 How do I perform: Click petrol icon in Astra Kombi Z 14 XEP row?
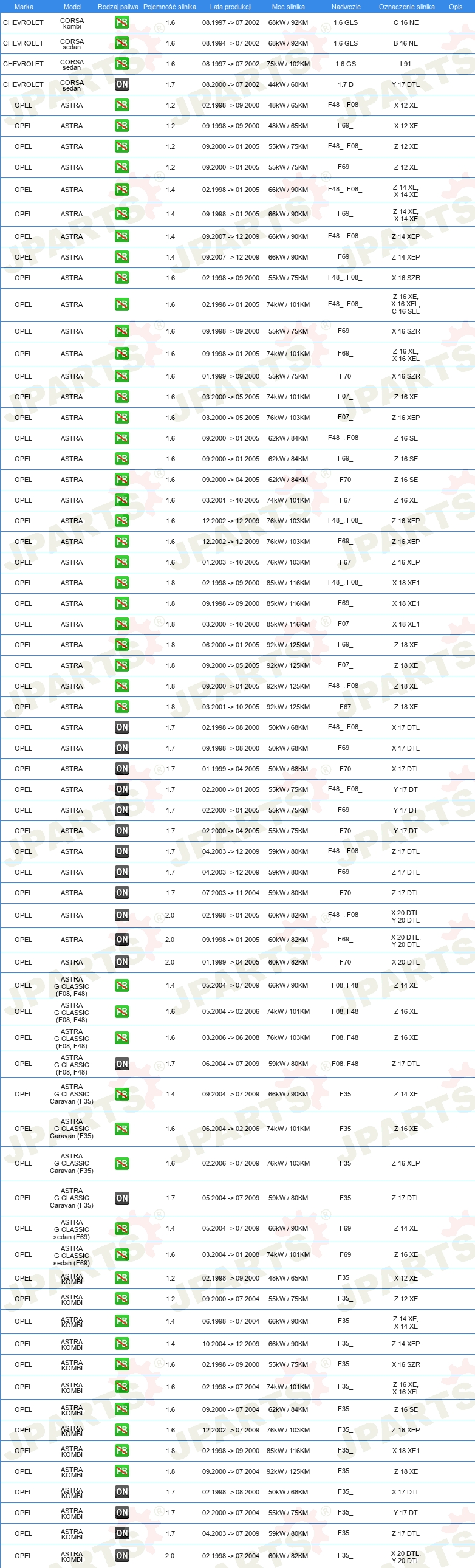coord(121,1344)
